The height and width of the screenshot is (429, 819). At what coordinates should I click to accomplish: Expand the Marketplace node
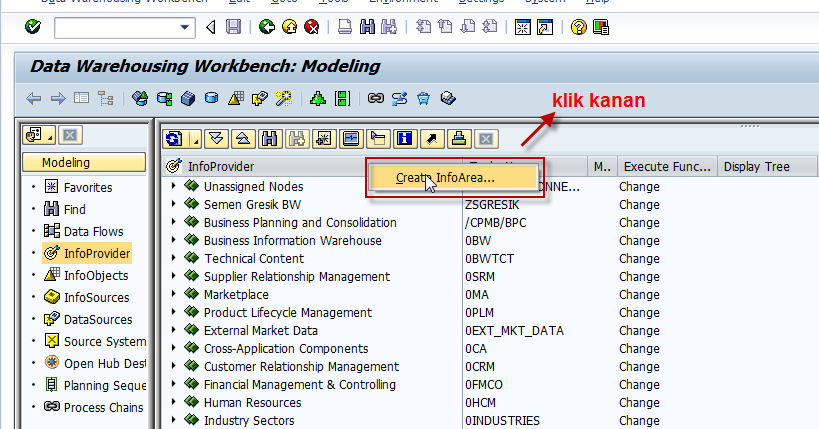(x=173, y=294)
